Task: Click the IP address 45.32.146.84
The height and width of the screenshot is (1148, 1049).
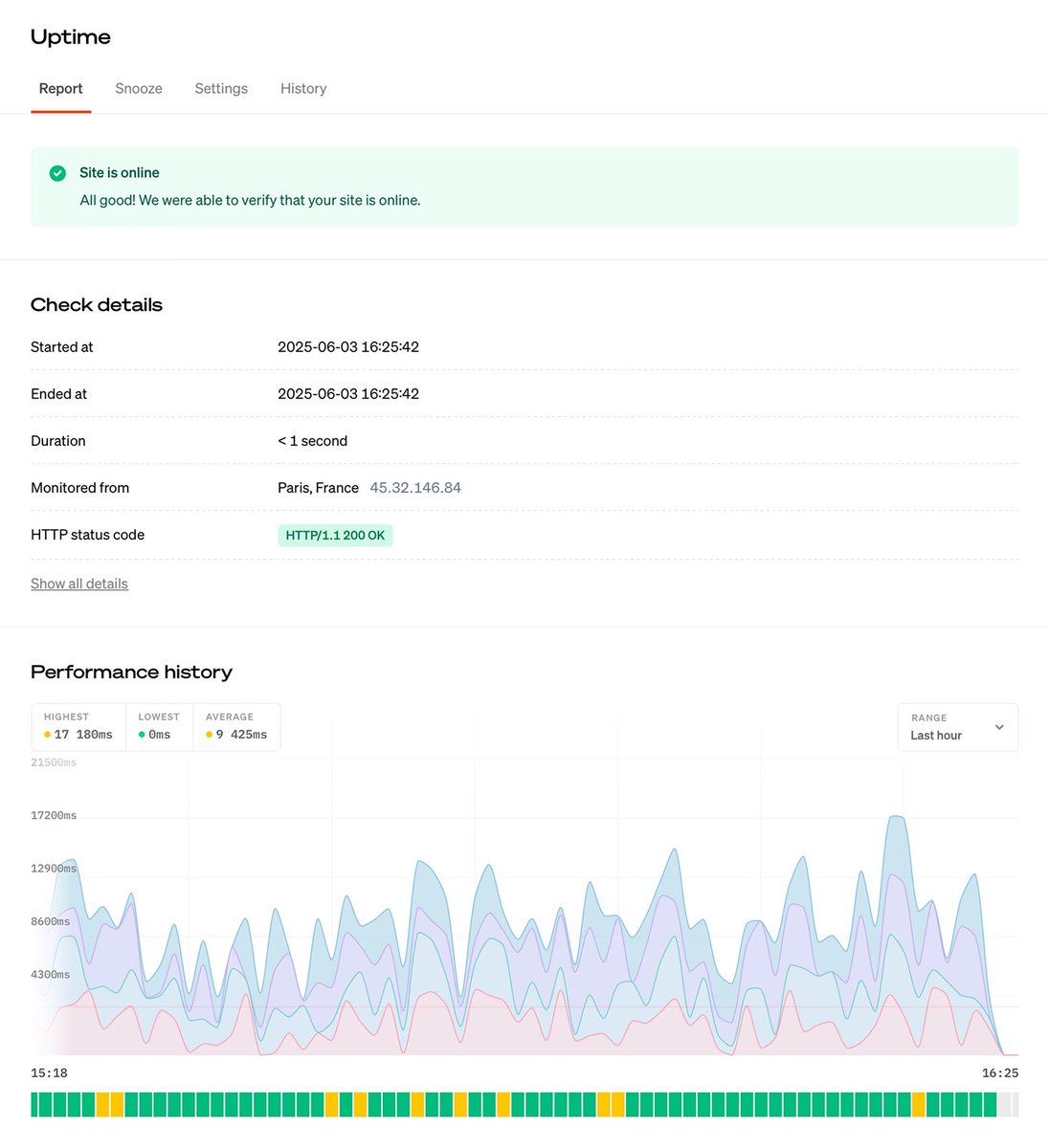Action: [x=415, y=488]
